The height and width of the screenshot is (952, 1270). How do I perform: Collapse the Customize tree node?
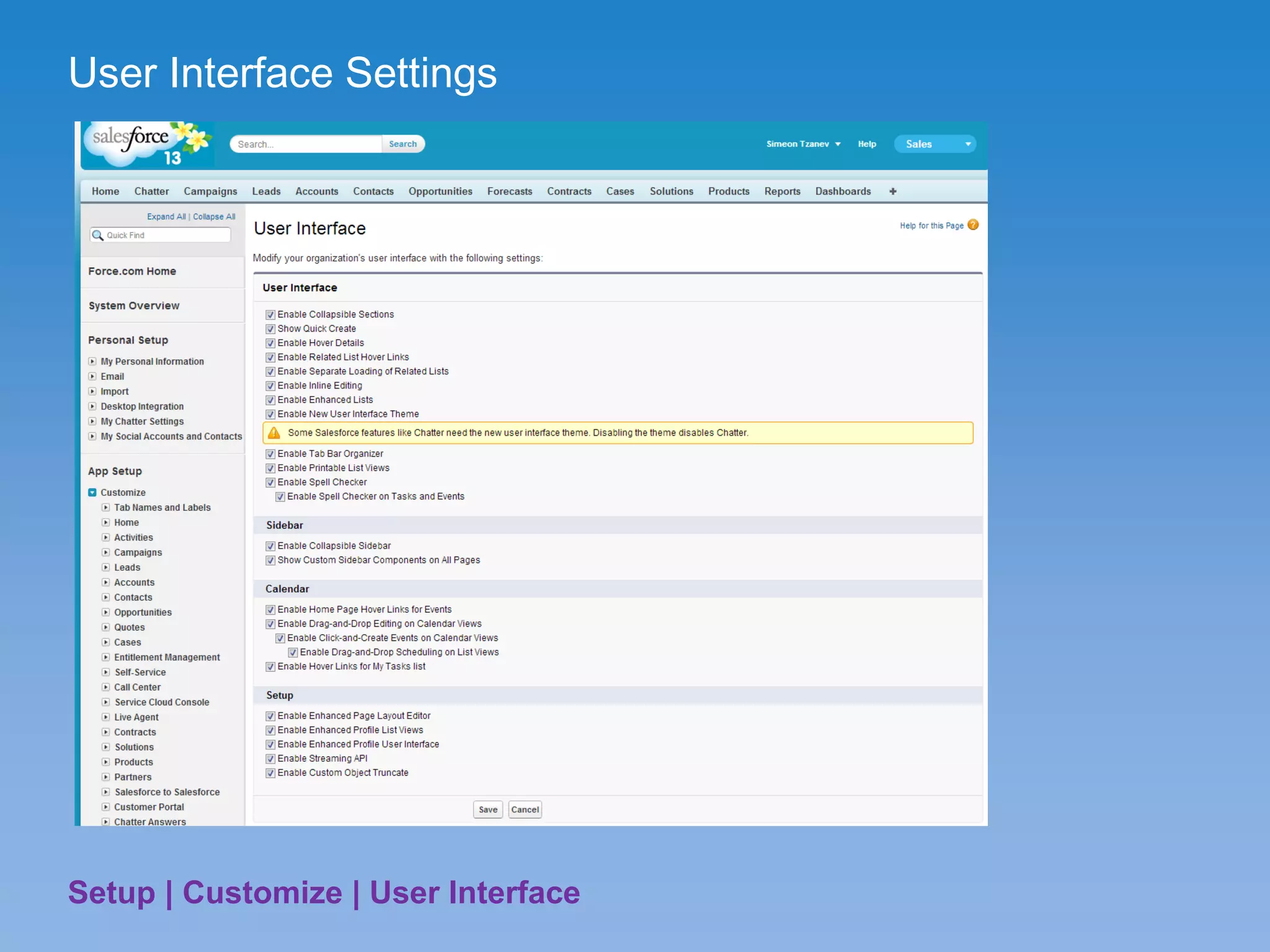point(92,493)
